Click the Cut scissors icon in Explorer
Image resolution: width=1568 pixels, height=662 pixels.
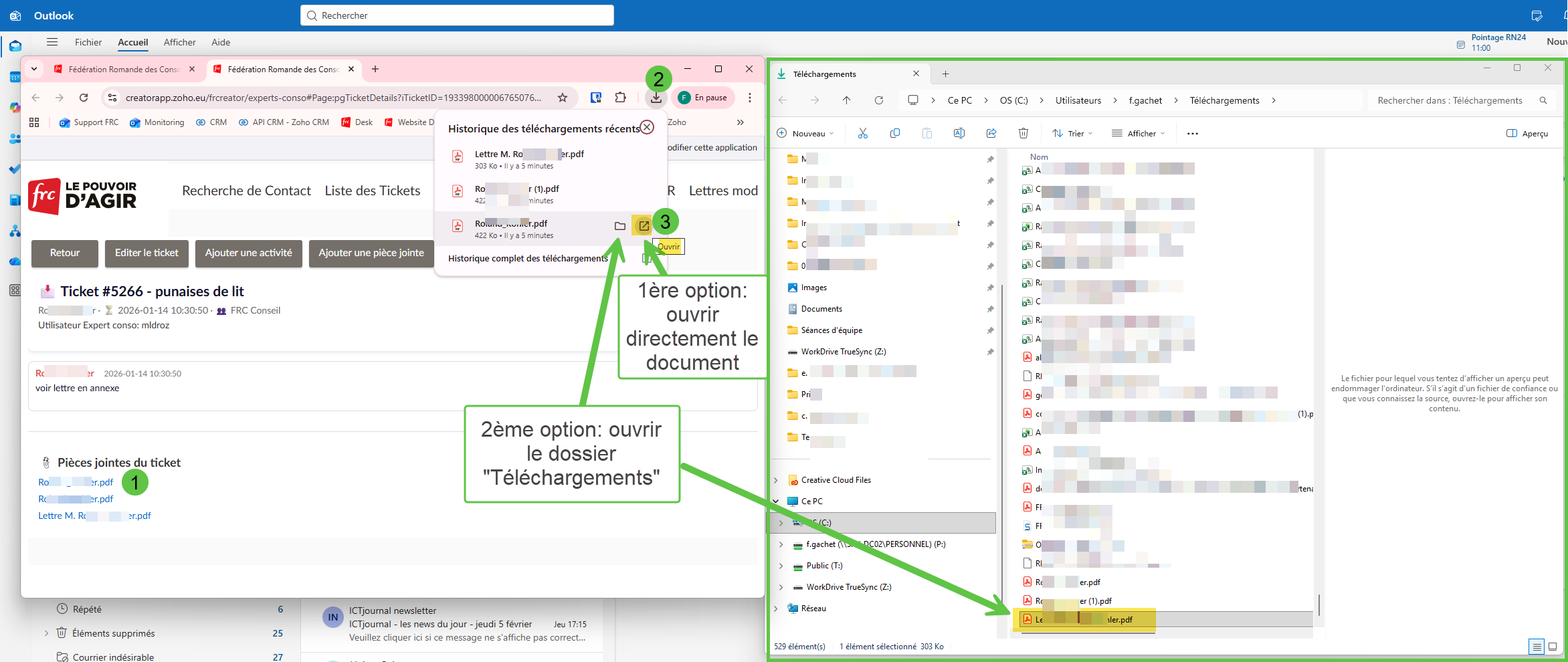[863, 134]
